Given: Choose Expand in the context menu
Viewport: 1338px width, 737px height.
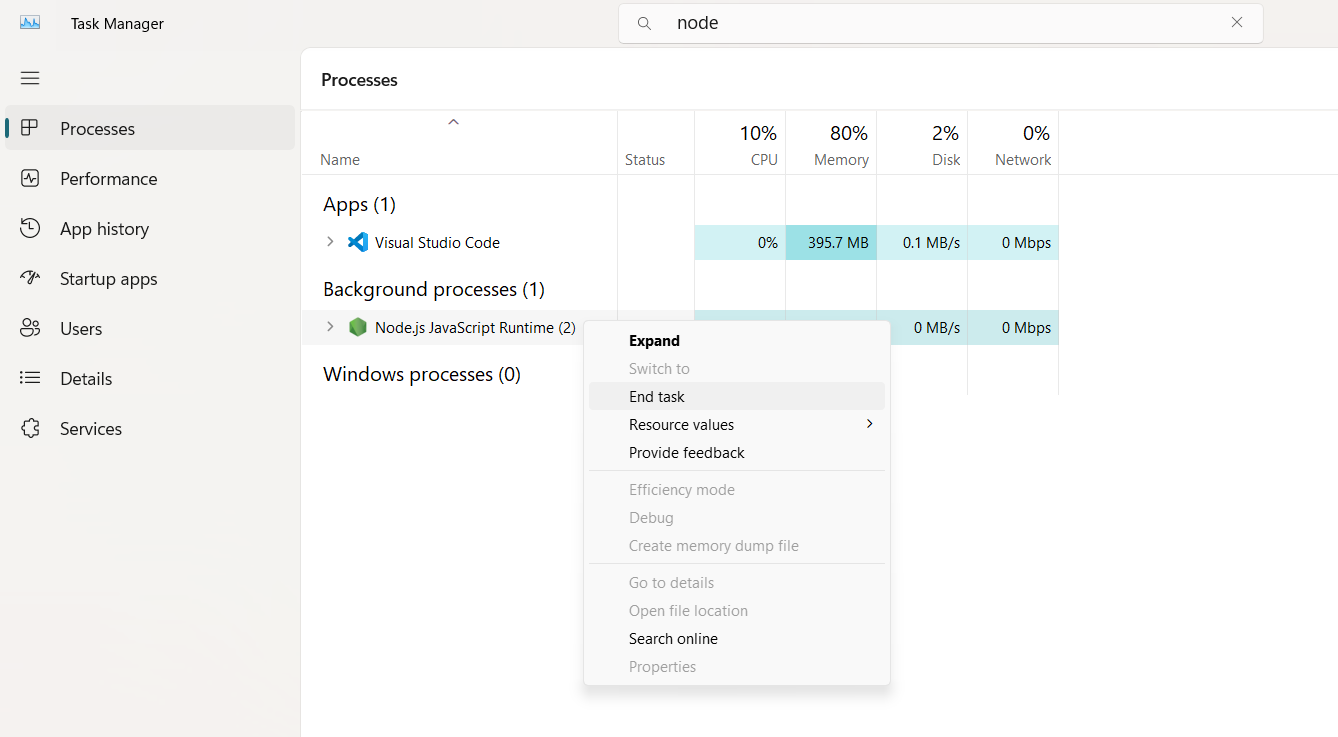Looking at the screenshot, I should pos(737,341).
